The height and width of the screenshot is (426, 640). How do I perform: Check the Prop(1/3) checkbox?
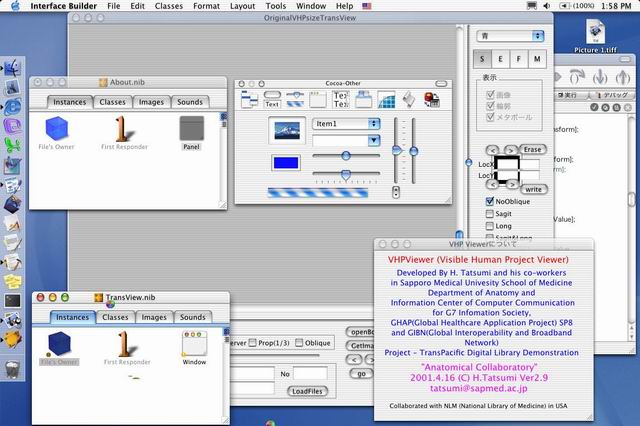tap(253, 343)
